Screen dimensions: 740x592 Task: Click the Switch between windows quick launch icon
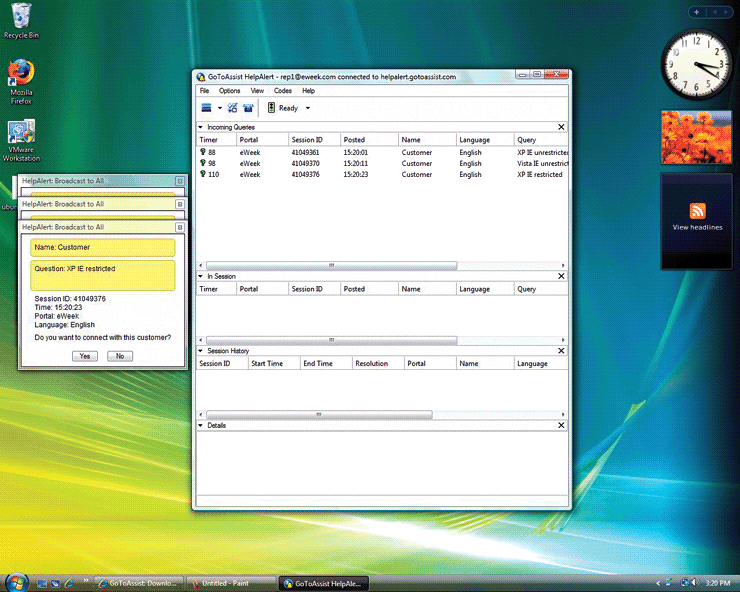point(55,584)
